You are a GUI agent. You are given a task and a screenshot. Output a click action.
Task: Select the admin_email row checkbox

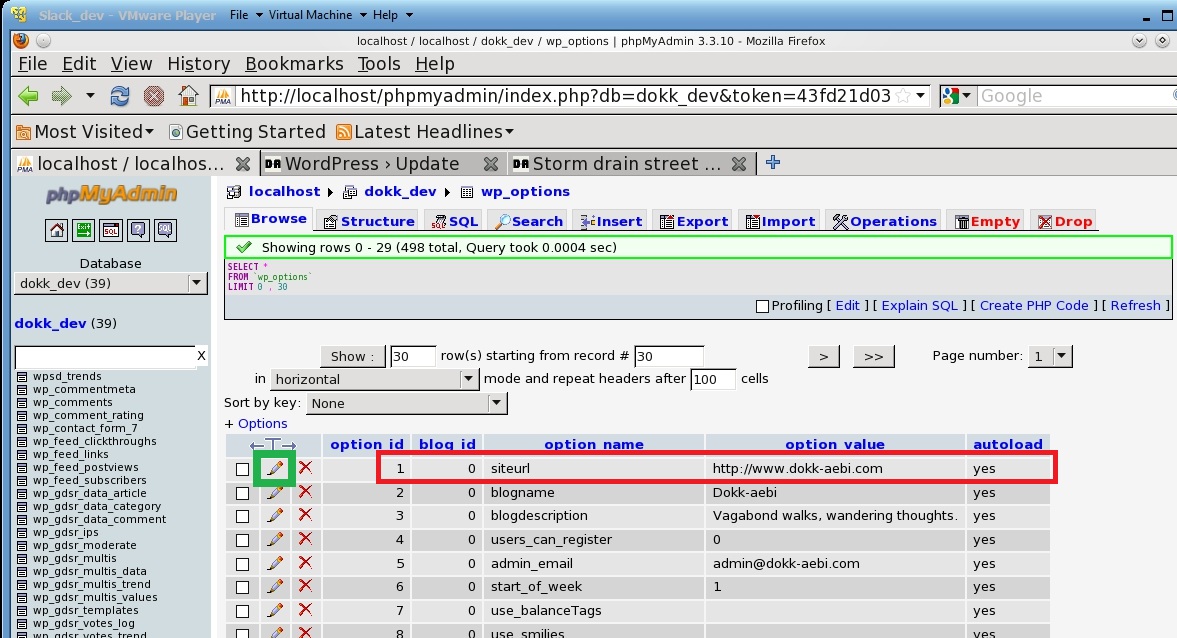tap(242, 564)
